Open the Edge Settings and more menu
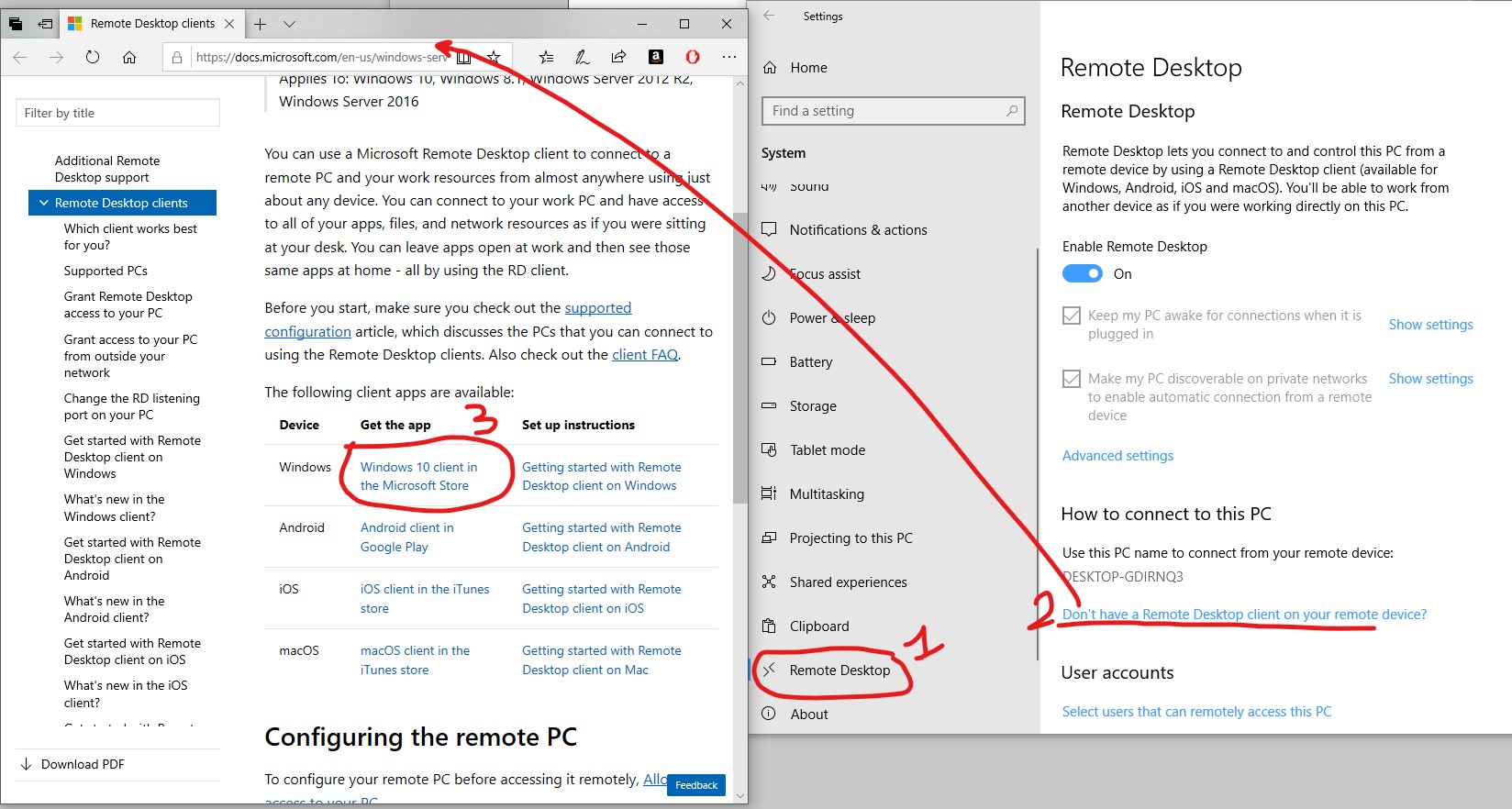Viewport: 1512px width, 809px height. coord(729,57)
